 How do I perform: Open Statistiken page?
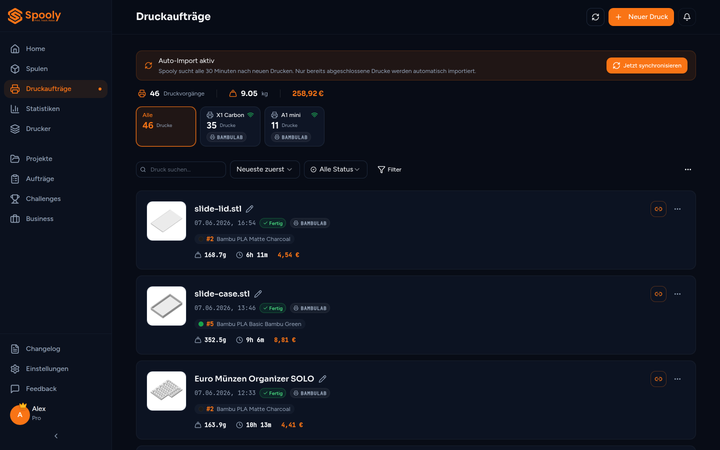(x=56, y=109)
